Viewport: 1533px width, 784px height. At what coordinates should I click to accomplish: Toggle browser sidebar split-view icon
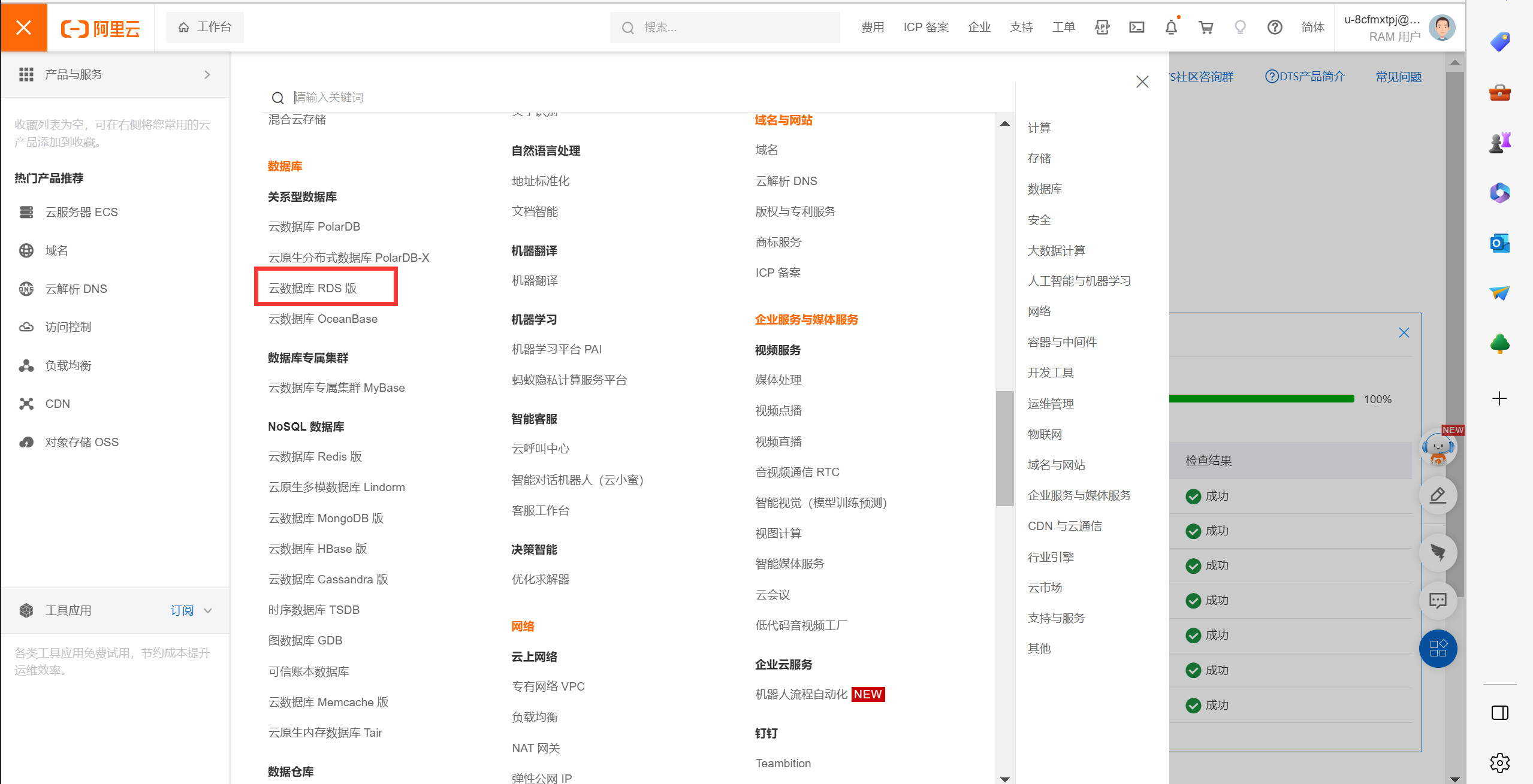[1499, 712]
